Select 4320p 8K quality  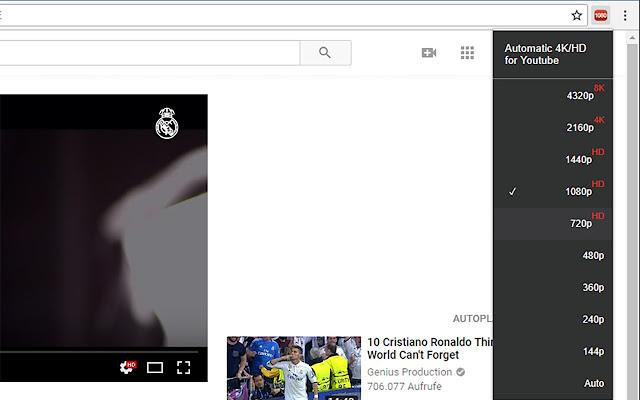click(553, 95)
